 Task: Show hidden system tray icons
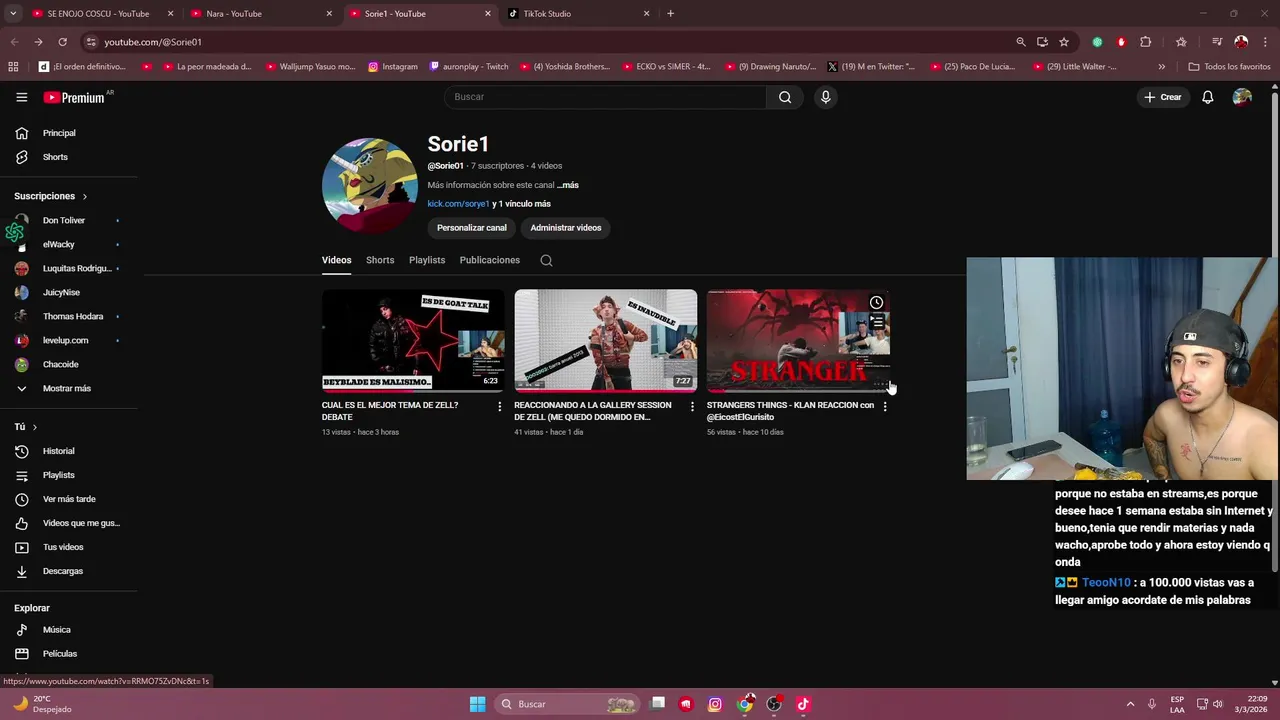pyautogui.click(x=1130, y=704)
